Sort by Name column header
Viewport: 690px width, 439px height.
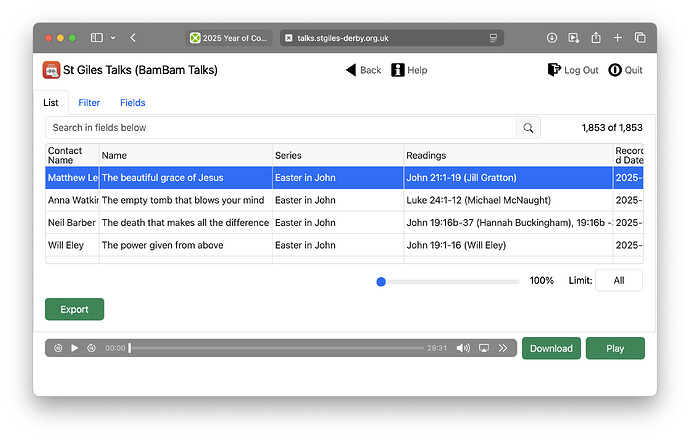coord(186,155)
